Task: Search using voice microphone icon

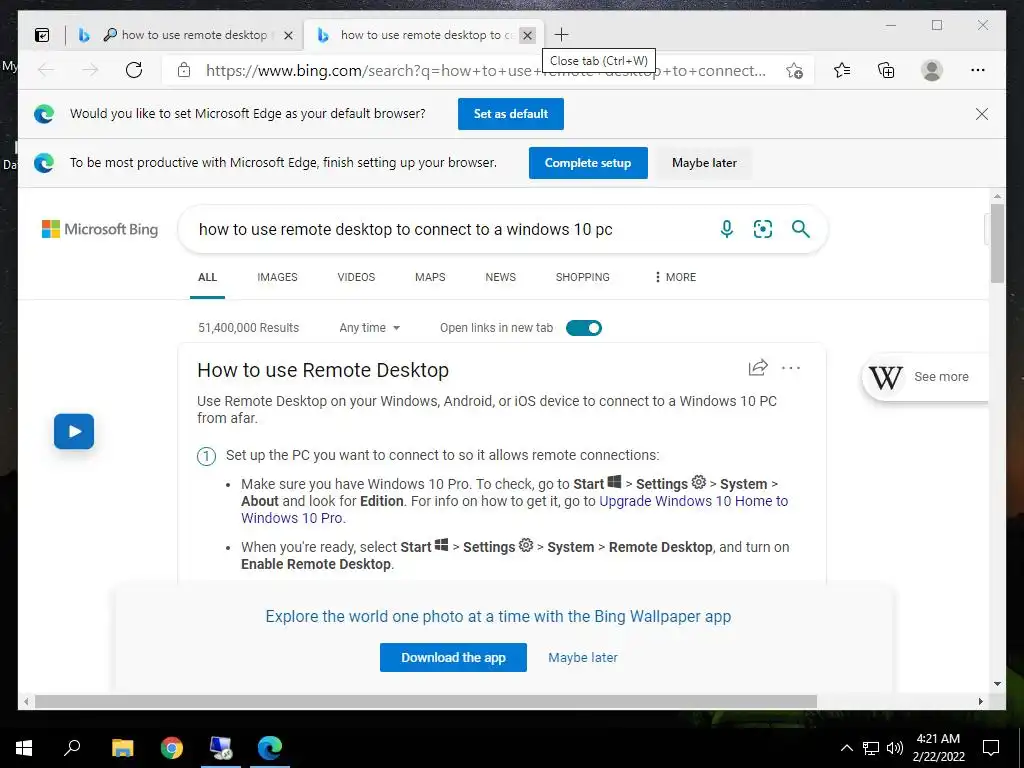Action: [727, 229]
